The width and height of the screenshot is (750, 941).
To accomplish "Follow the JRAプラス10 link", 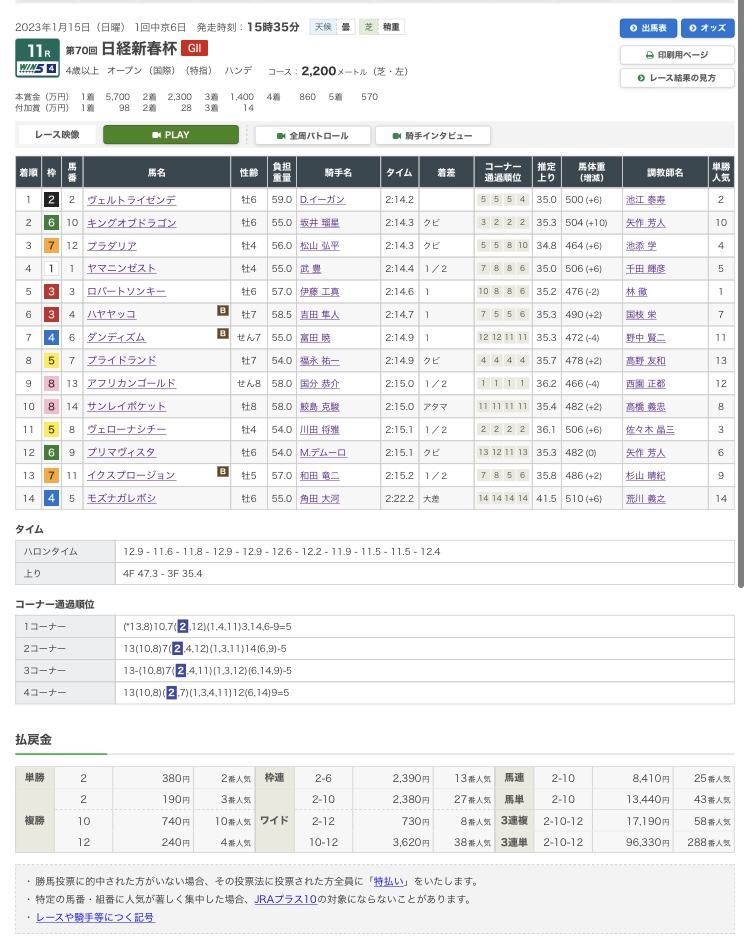I will coord(286,899).
